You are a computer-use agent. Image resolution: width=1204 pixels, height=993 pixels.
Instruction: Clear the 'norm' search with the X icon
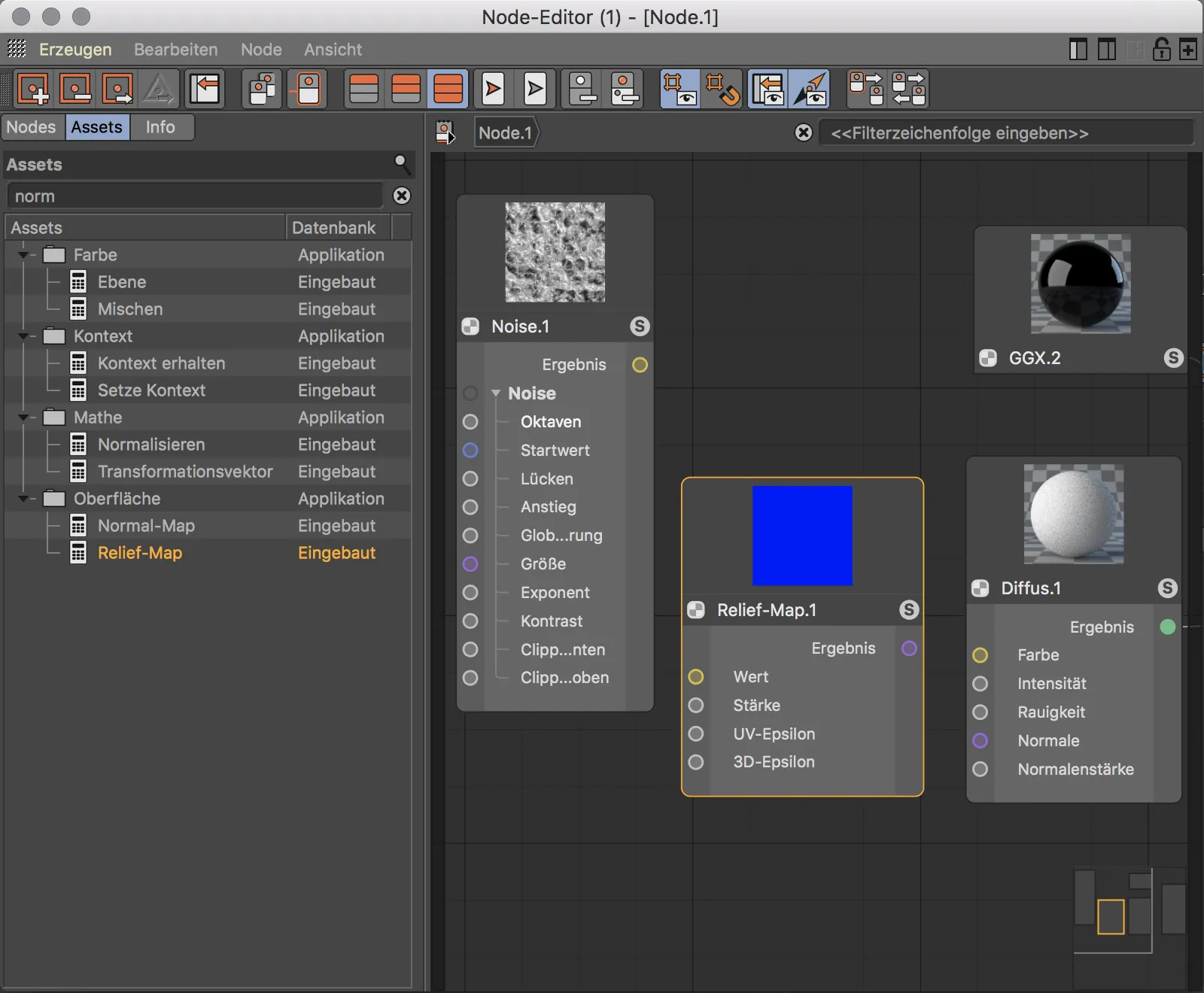(402, 196)
